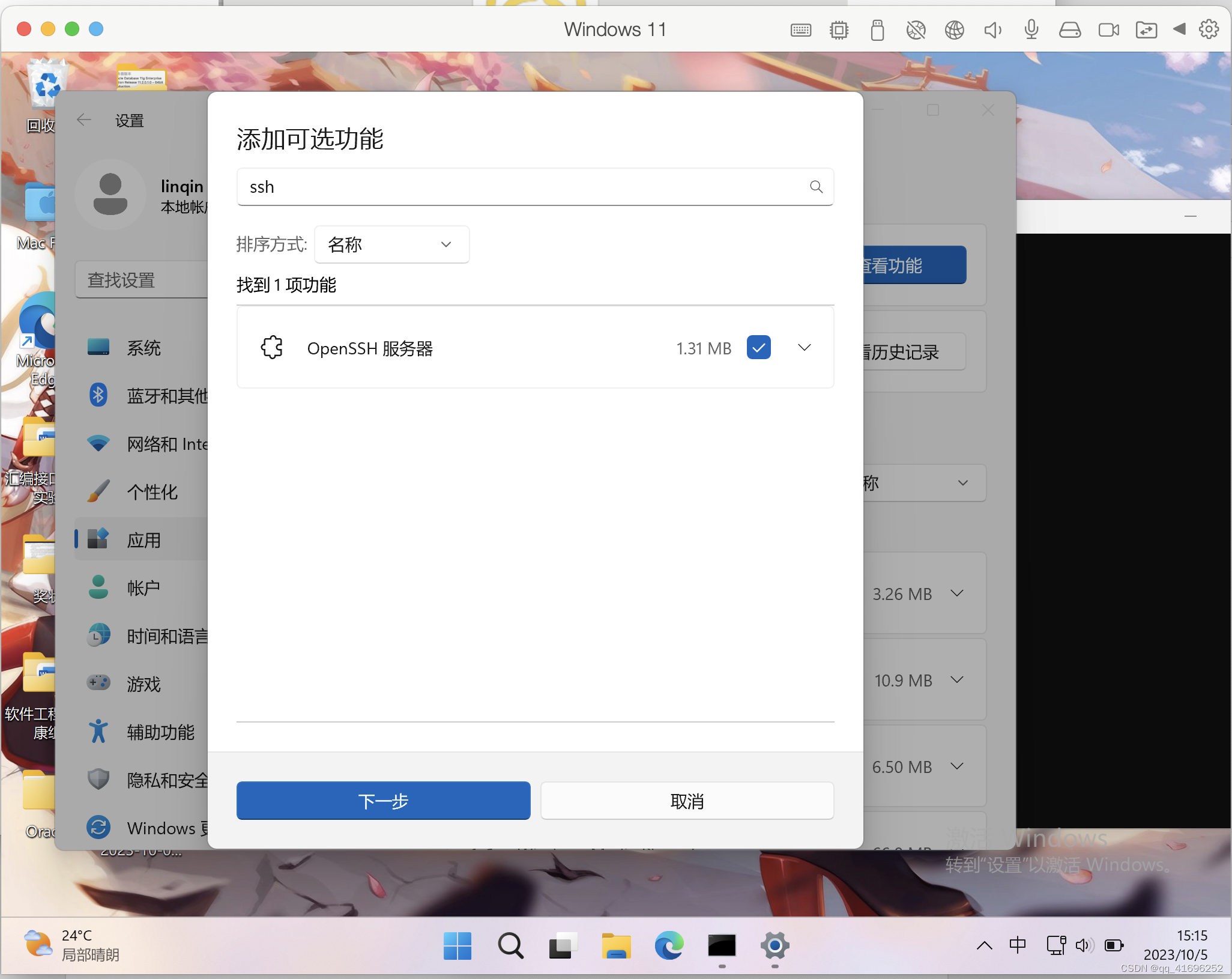Screen dimensions: 1232x979
Task: Click the battery tray icon
Action: pos(1114,945)
